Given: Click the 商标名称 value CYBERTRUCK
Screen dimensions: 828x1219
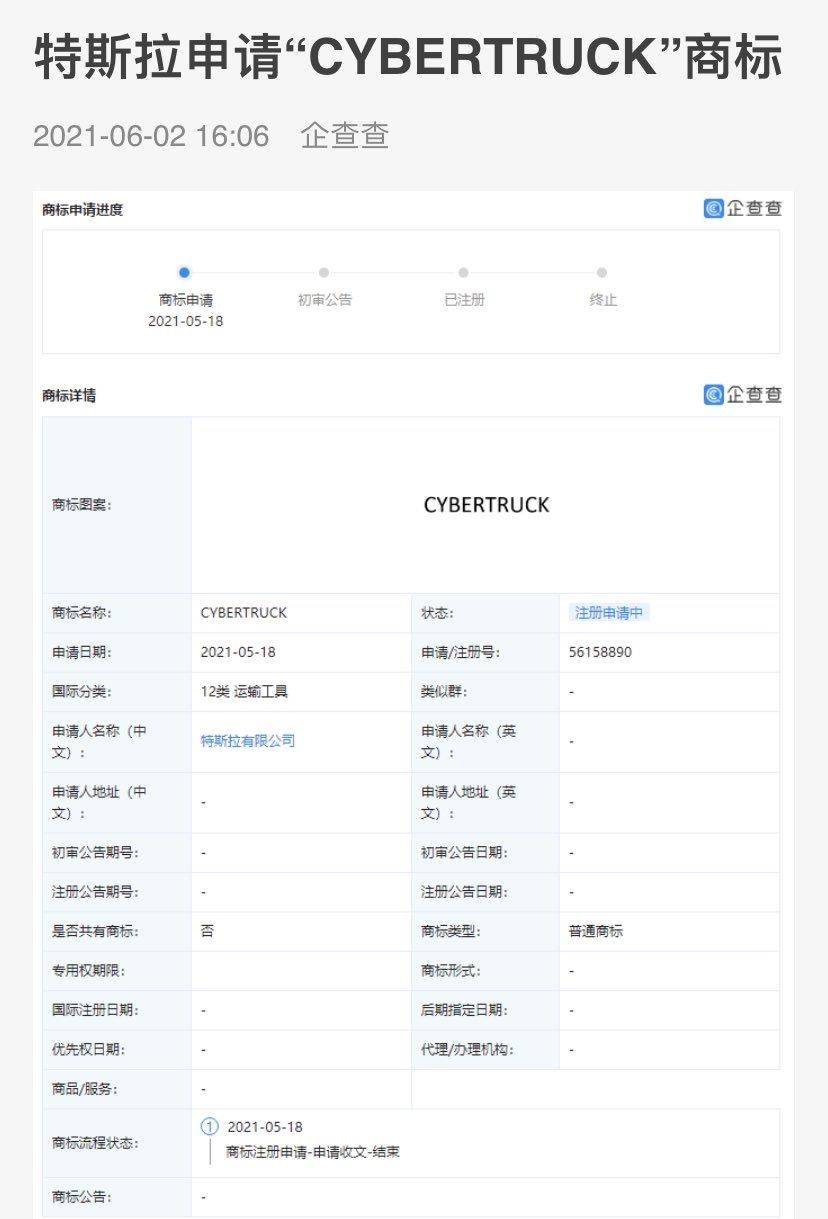Looking at the screenshot, I should [x=243, y=613].
